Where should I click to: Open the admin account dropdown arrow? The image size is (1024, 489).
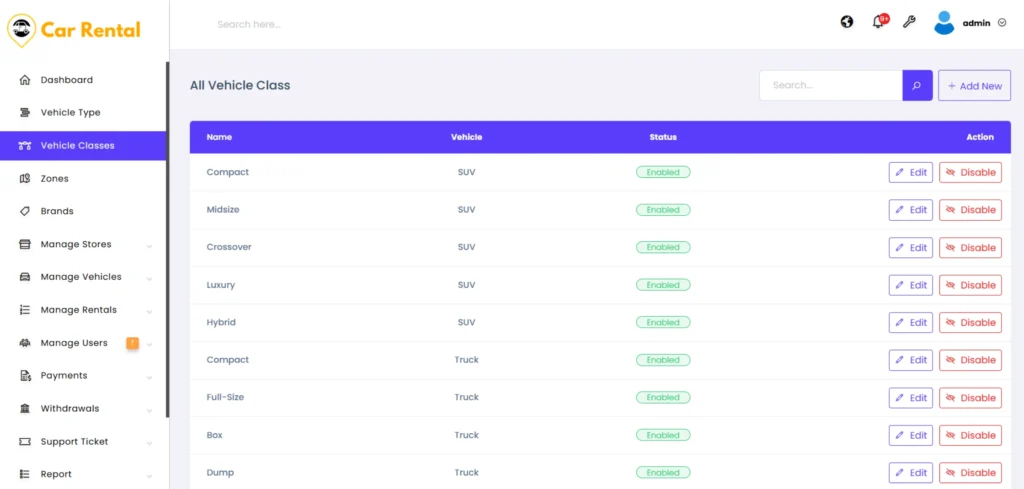1002,23
